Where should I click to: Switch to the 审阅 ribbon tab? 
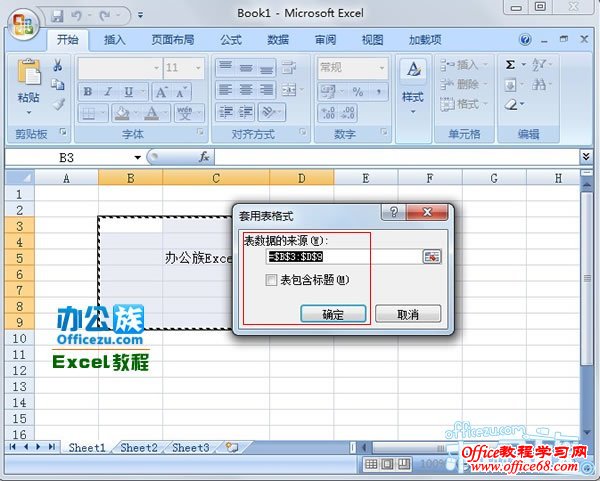pos(326,40)
